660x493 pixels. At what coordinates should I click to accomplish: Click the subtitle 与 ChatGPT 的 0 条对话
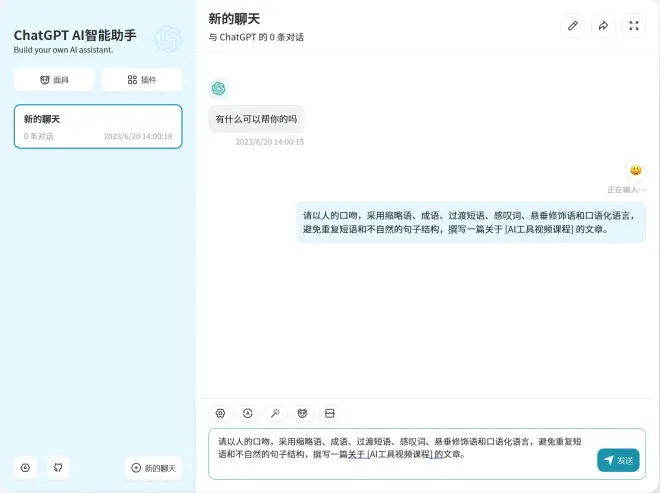(256, 37)
